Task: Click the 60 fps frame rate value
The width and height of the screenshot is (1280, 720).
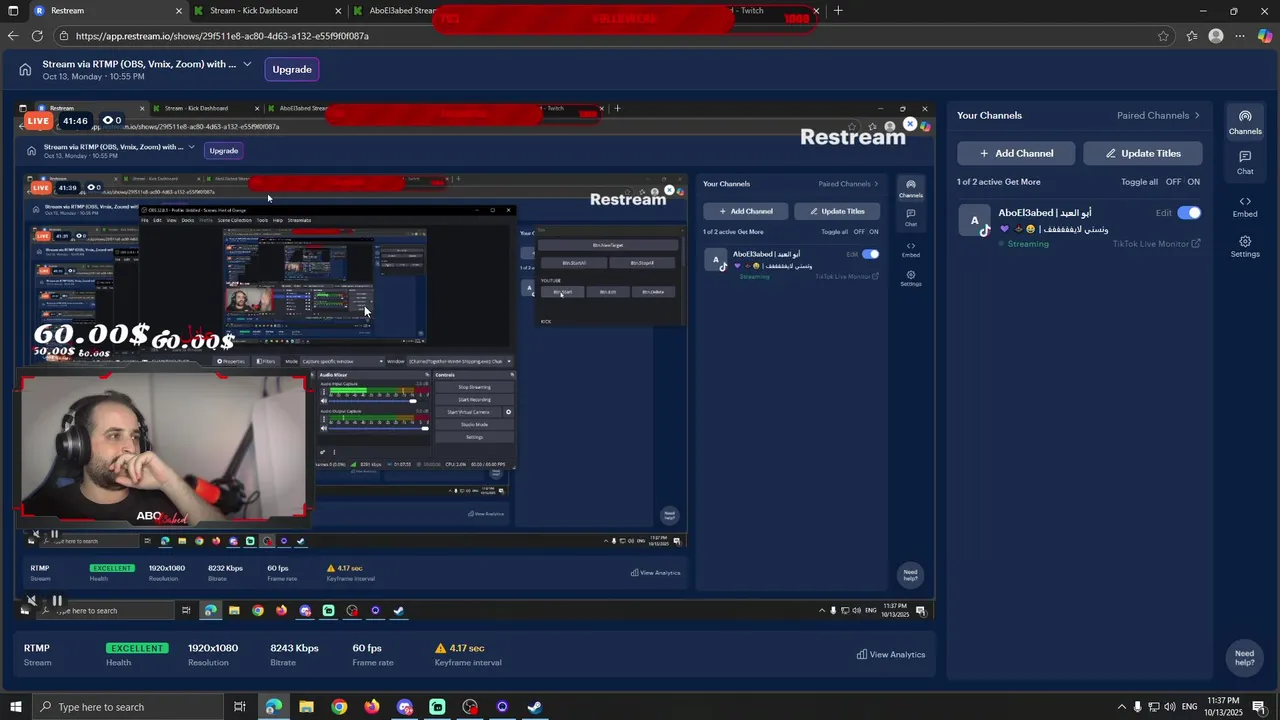Action: coord(367,648)
